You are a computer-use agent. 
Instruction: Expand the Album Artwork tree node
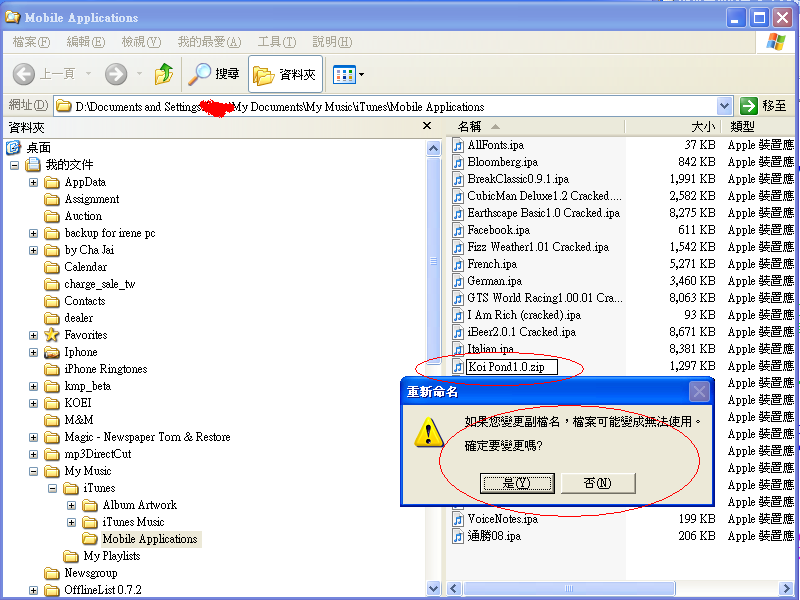72,505
